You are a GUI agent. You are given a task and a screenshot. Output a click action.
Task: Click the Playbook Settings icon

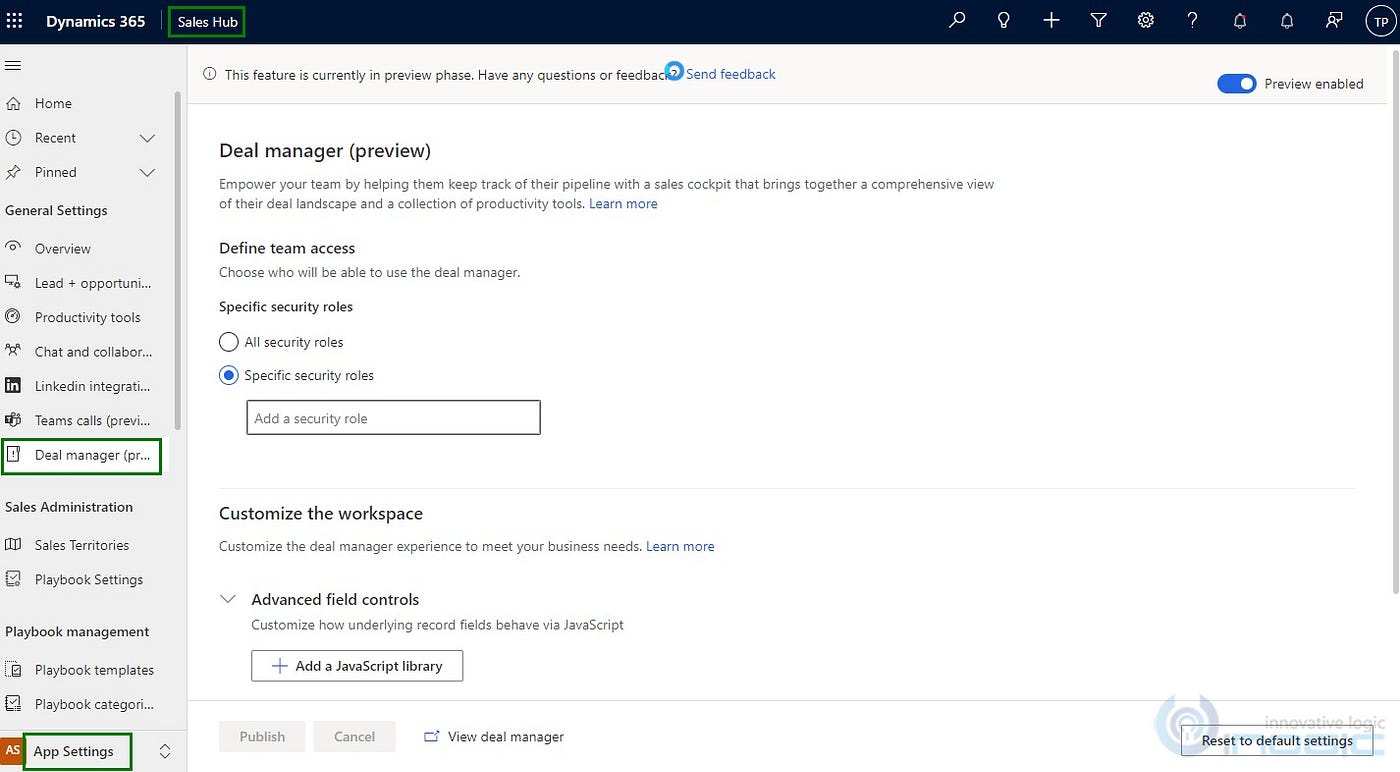point(13,578)
